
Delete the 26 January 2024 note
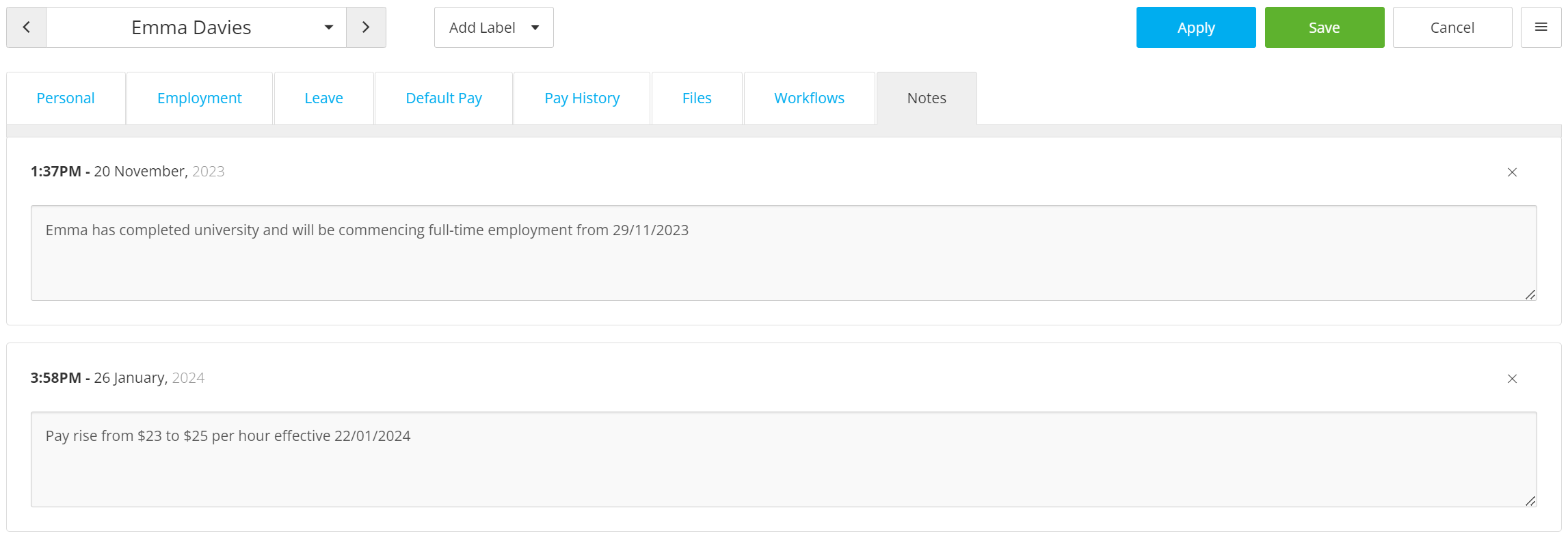coord(1512,379)
